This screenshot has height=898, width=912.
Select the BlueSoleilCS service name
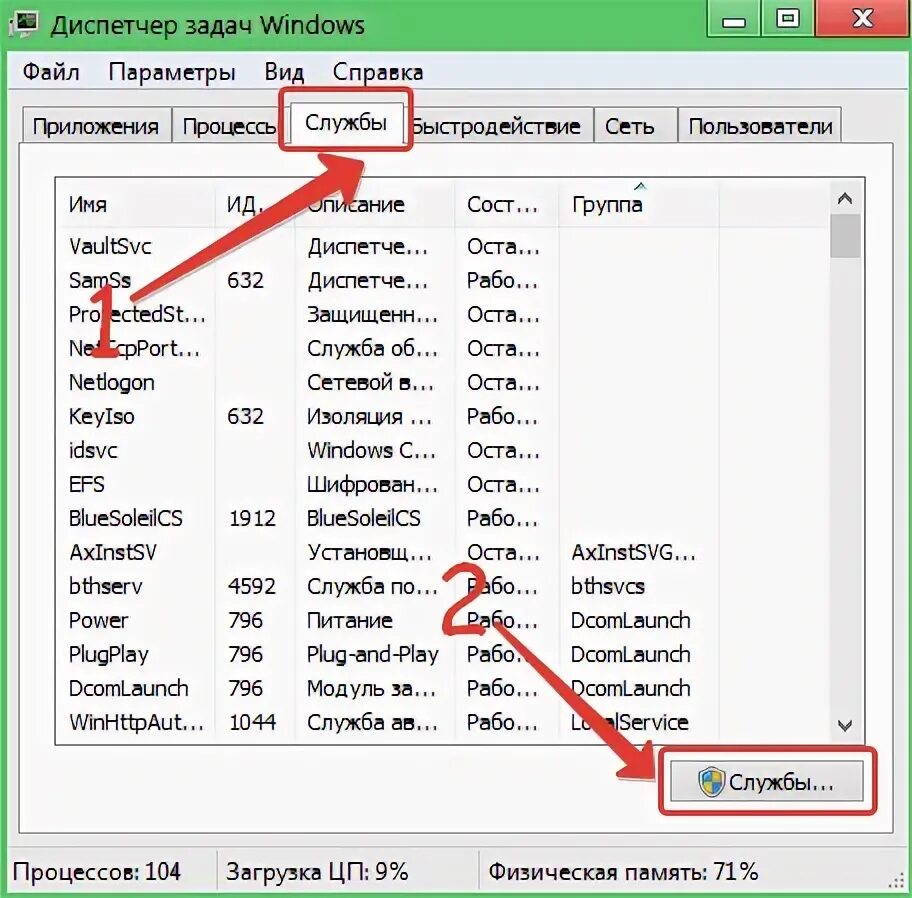tap(126, 518)
